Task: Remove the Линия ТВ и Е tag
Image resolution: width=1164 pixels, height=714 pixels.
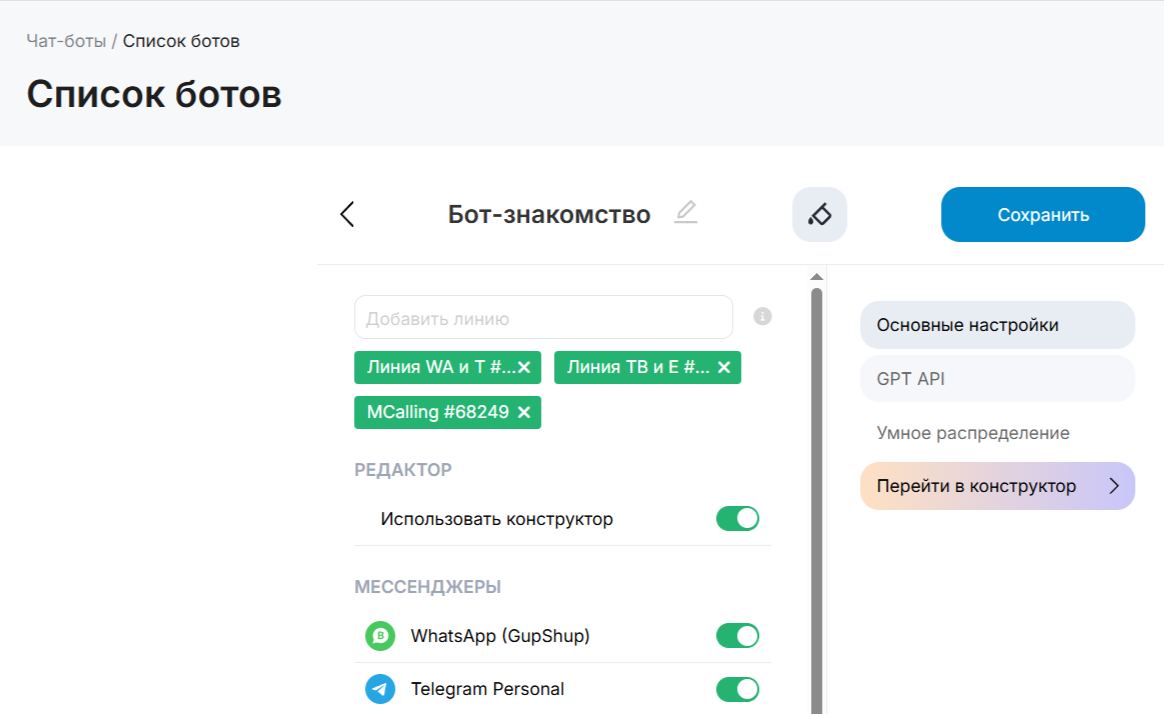Action: [724, 368]
